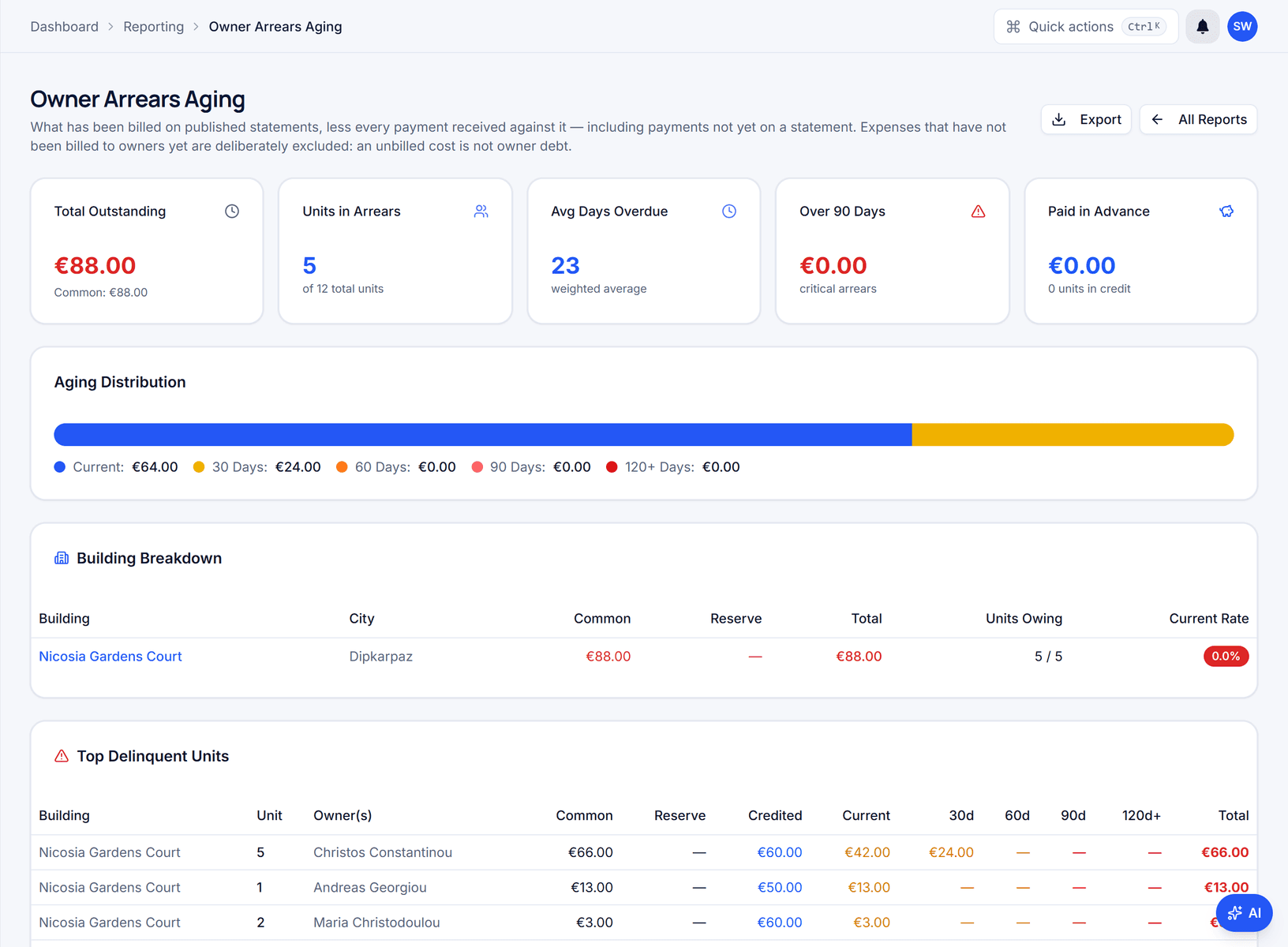Click the €60.00 credited value for Christos Constantinou
Image resolution: width=1288 pixels, height=947 pixels.
click(x=780, y=852)
